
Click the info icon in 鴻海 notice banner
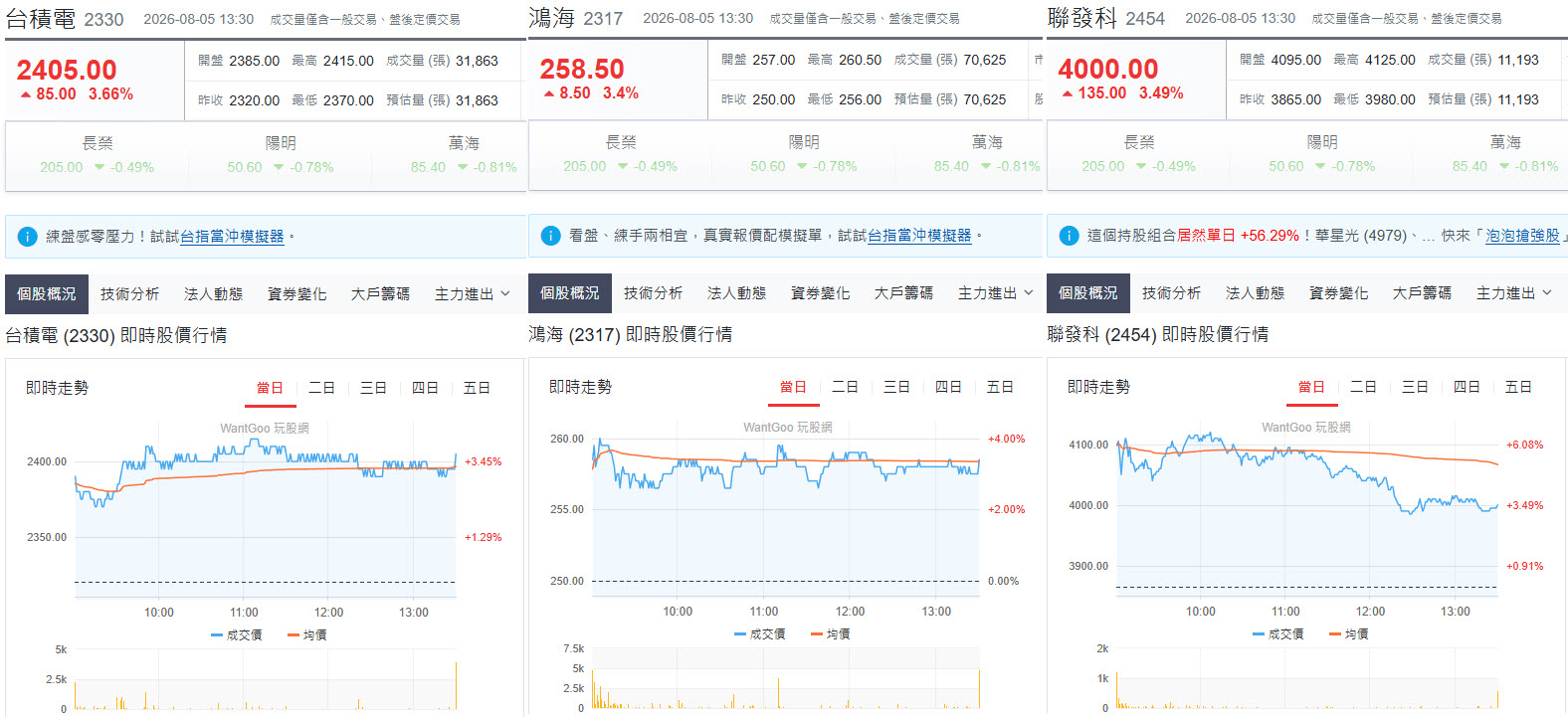click(551, 236)
